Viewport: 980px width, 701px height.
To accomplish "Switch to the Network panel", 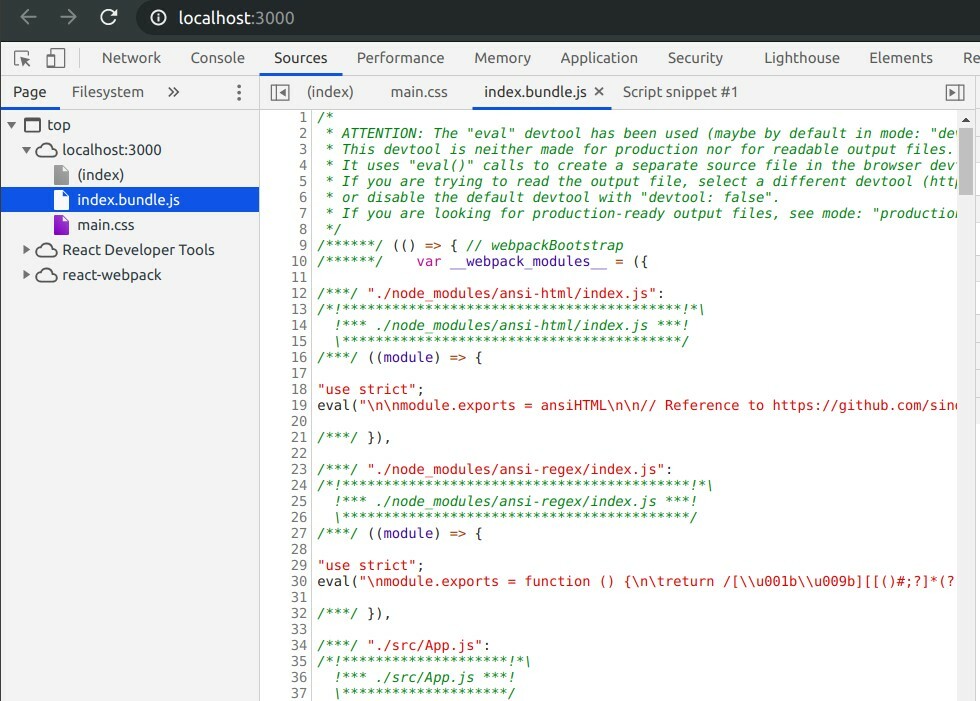I will 131,58.
